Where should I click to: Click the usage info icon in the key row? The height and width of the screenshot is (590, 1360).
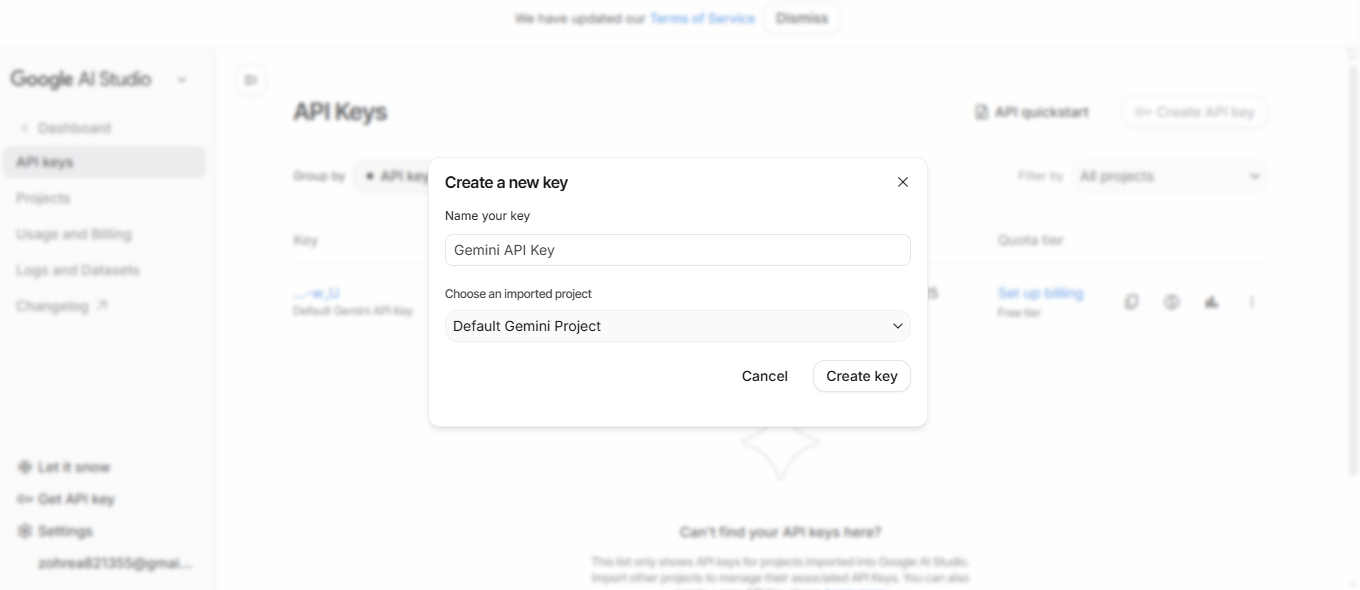click(1171, 302)
